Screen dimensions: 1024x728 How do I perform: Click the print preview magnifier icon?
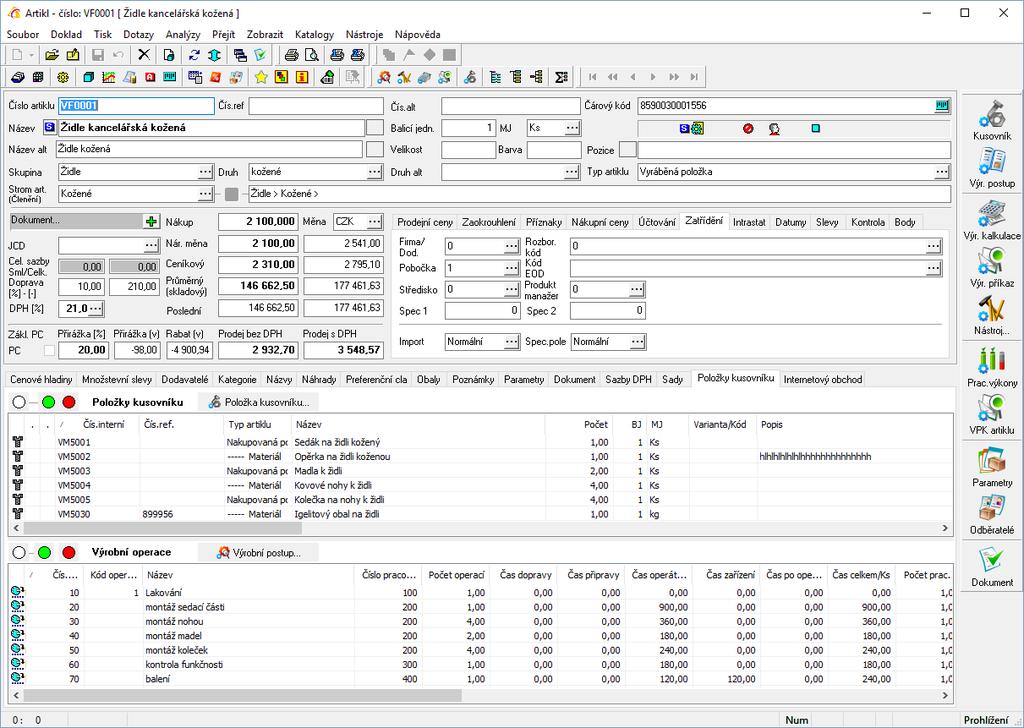coord(312,55)
